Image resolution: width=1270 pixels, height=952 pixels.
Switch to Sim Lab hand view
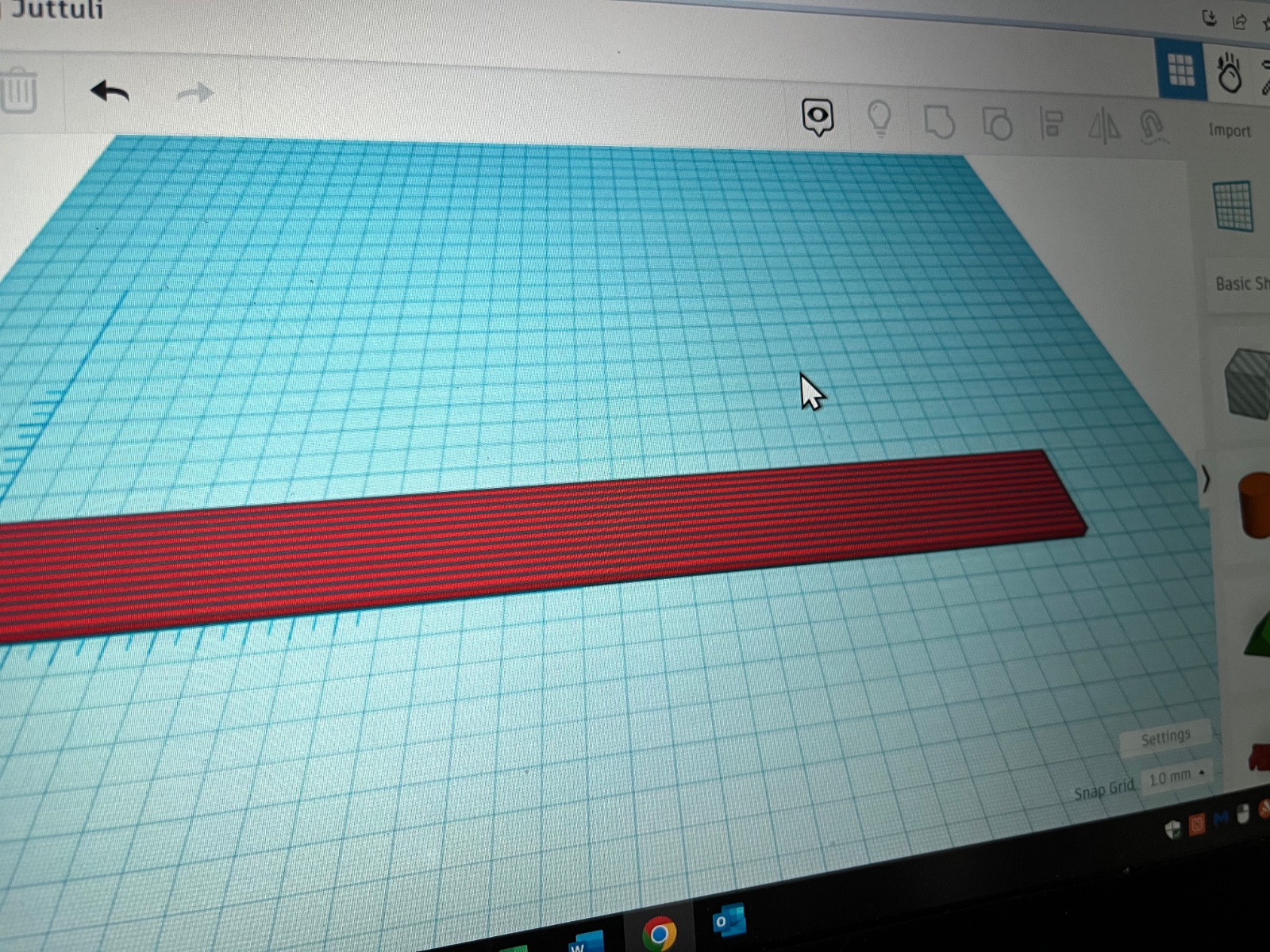coord(1230,73)
